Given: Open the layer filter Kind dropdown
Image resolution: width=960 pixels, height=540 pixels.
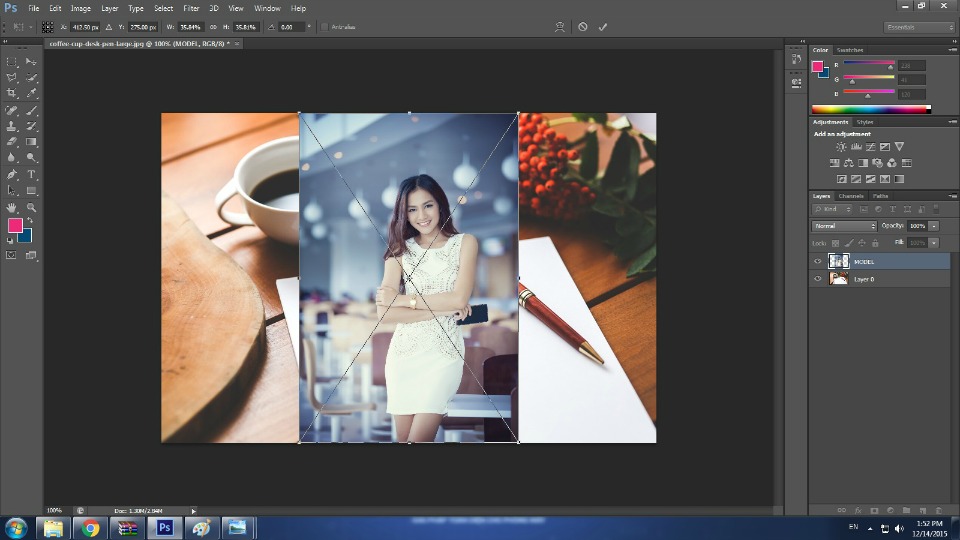Looking at the screenshot, I should 832,209.
